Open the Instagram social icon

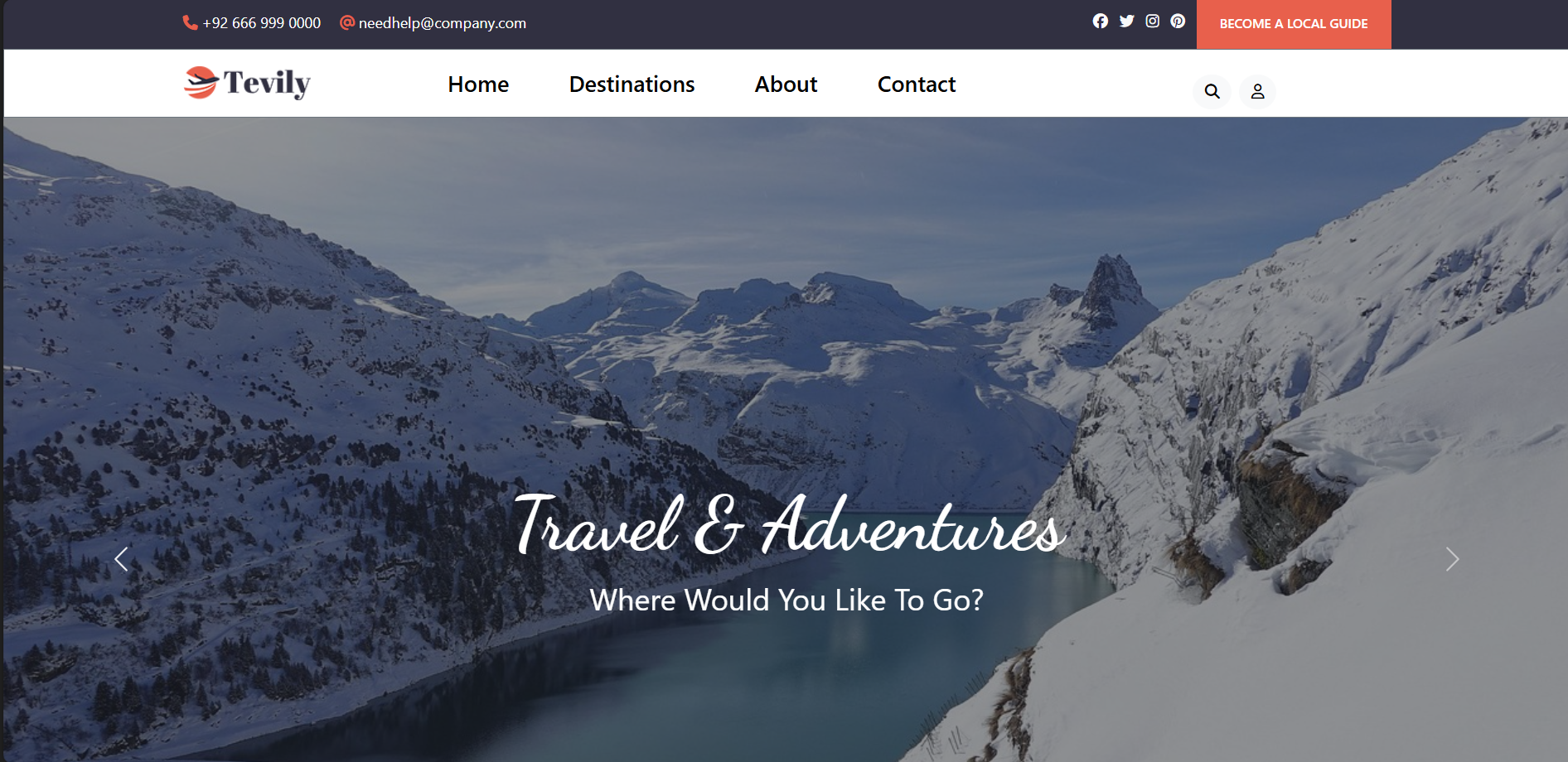[1152, 22]
